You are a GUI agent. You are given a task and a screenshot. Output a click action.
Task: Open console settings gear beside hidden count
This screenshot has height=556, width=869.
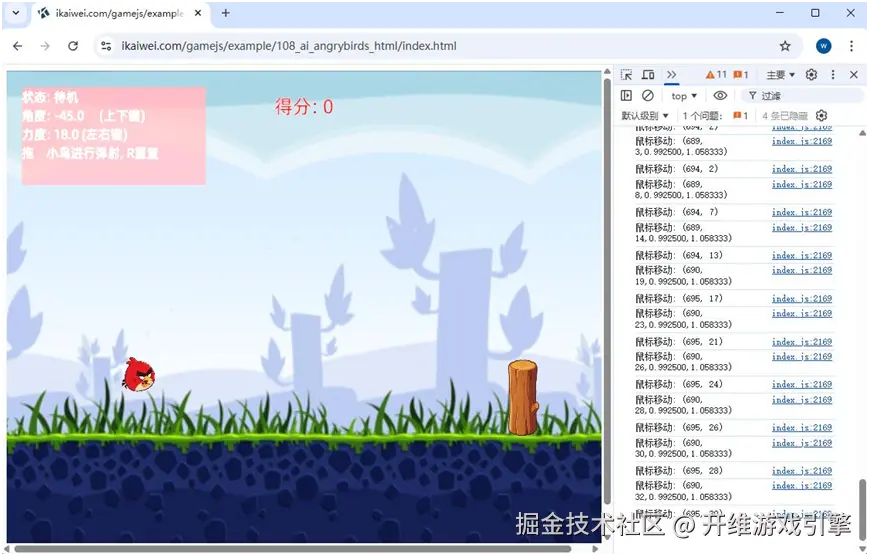[821, 115]
